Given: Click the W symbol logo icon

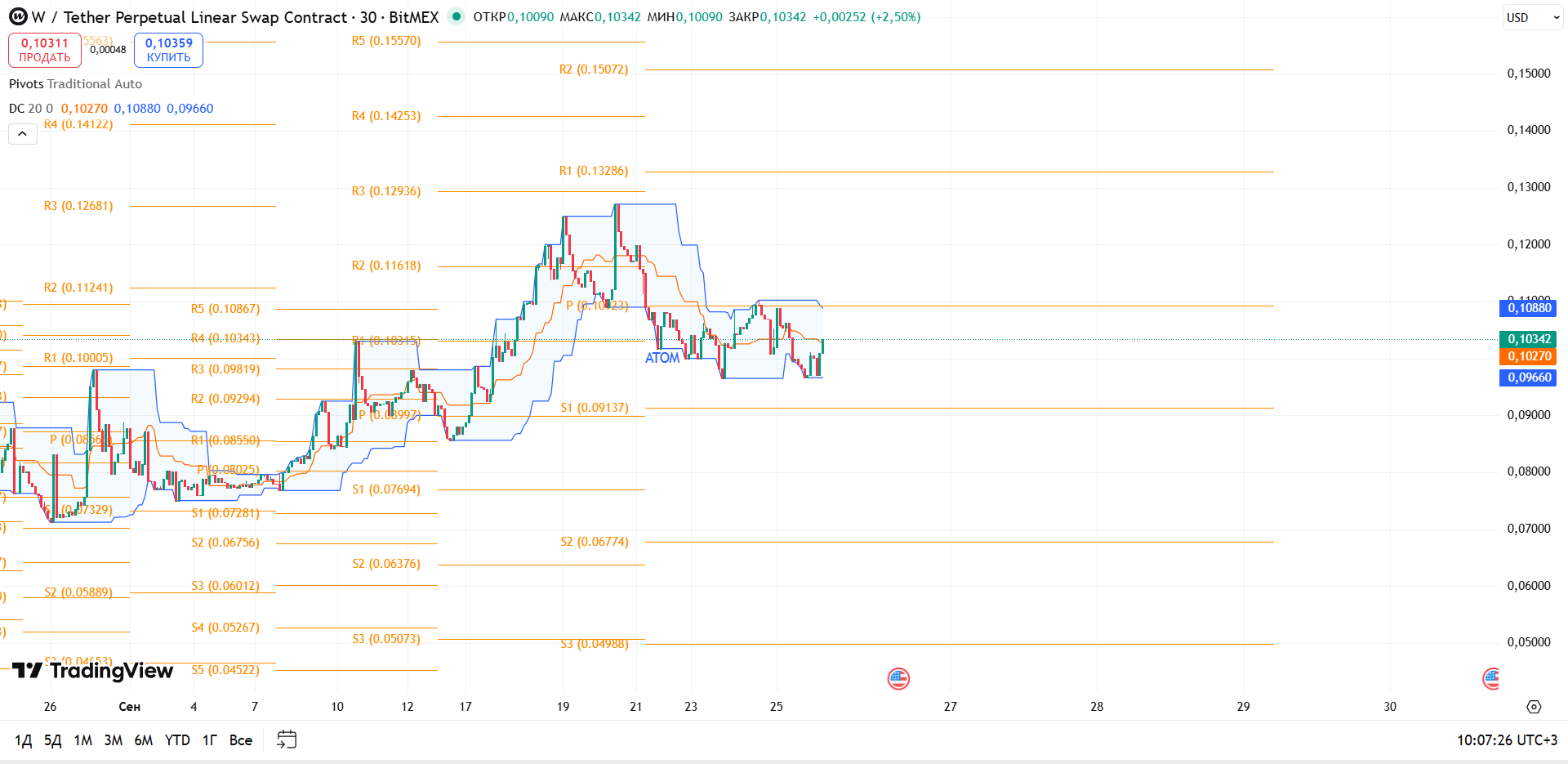Looking at the screenshot, I should point(18,17).
